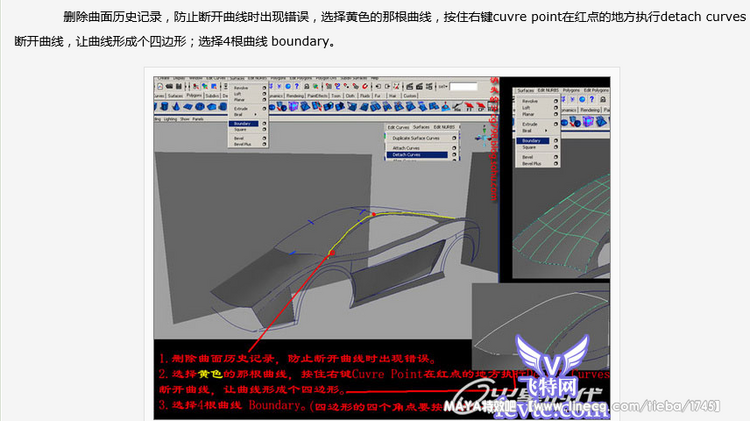Open the Panels menu above the viewport

tap(198, 118)
